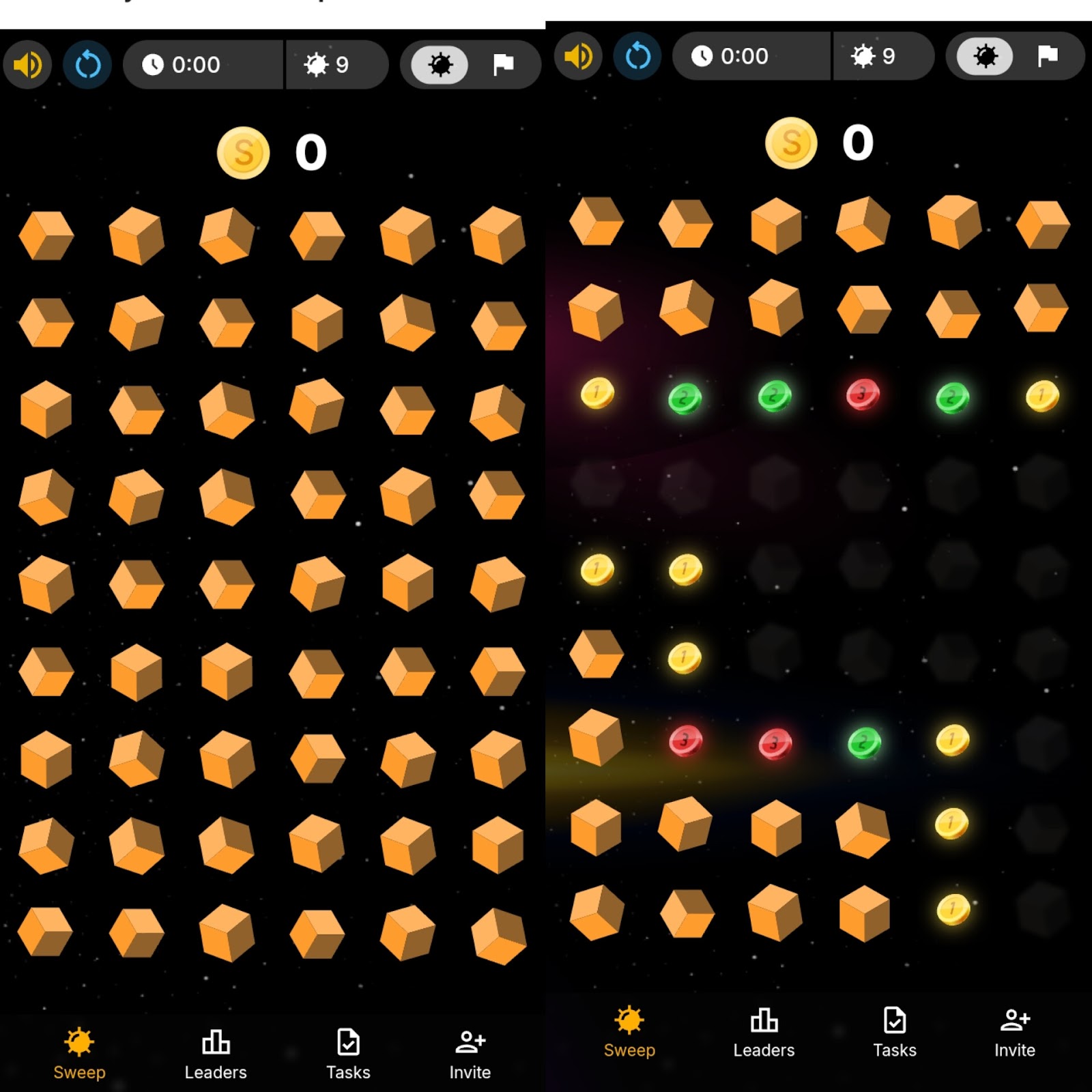The height and width of the screenshot is (1092, 1092).
Task: Select mine mode toggle in the right panel
Action: 985,56
